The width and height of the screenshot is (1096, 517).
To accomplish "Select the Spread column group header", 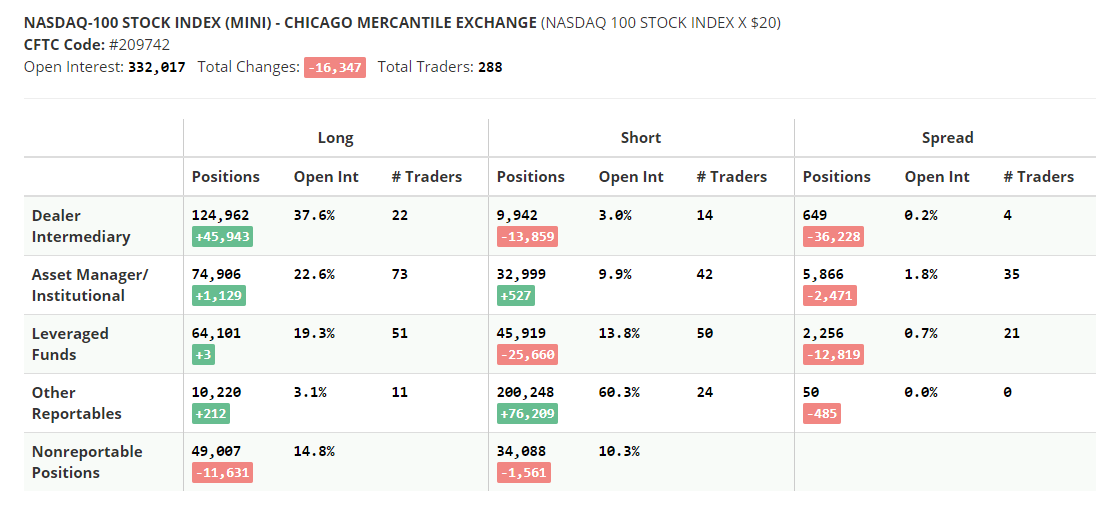I will [947, 138].
